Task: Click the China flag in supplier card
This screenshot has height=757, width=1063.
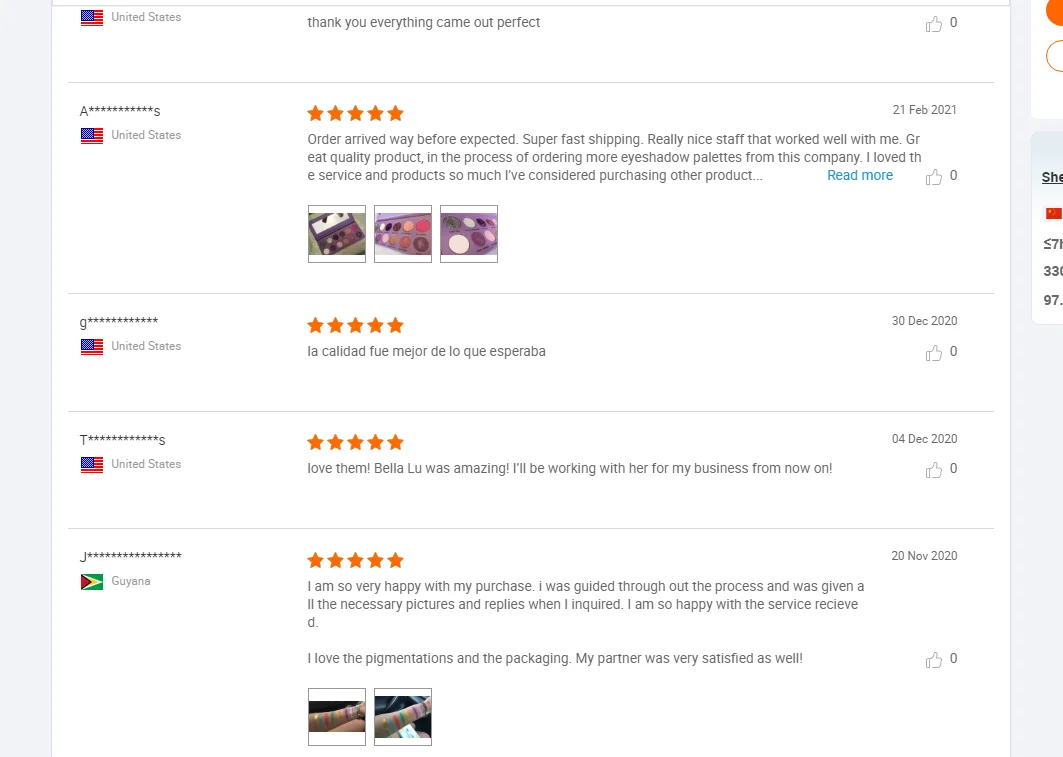Action: (x=1054, y=213)
